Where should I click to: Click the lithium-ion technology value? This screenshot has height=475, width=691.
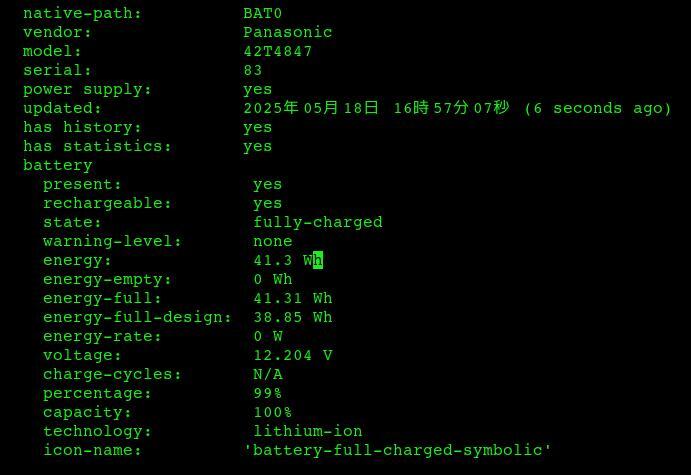(x=308, y=431)
